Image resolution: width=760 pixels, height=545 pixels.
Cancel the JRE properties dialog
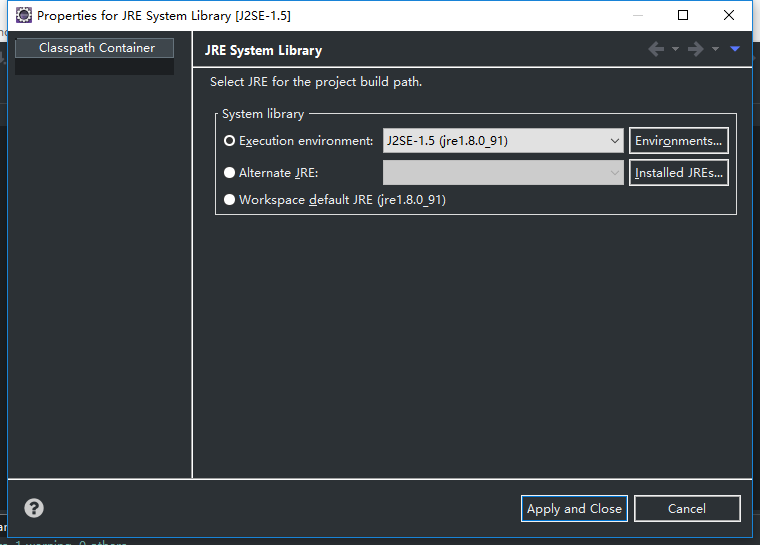coord(687,508)
